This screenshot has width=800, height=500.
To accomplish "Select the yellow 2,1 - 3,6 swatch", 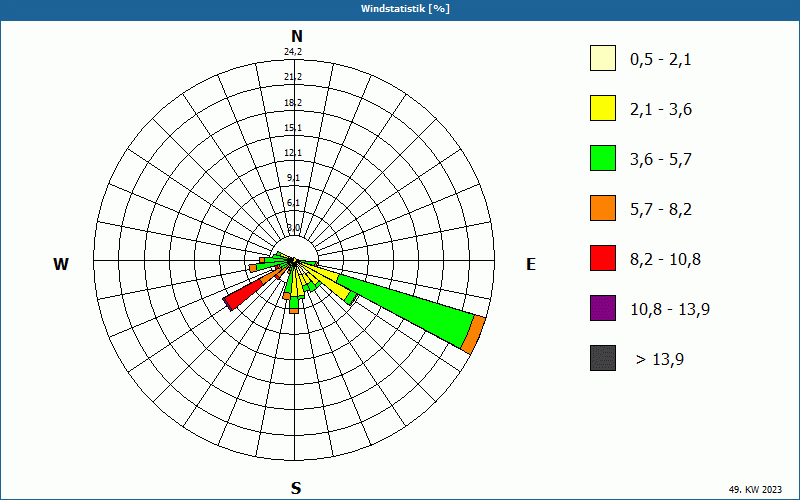I will pyautogui.click(x=603, y=108).
